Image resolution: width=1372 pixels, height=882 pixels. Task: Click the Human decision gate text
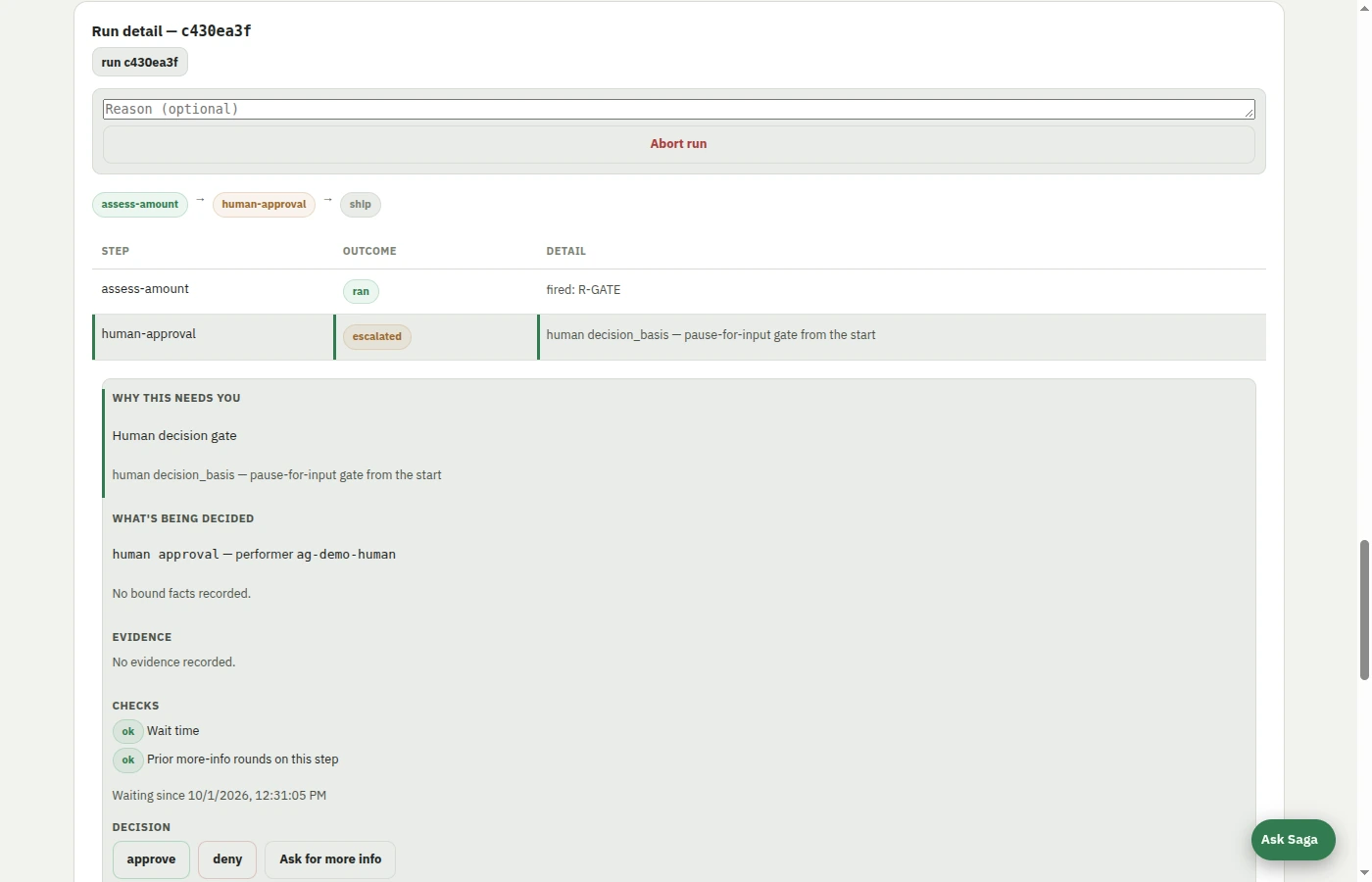click(x=174, y=436)
